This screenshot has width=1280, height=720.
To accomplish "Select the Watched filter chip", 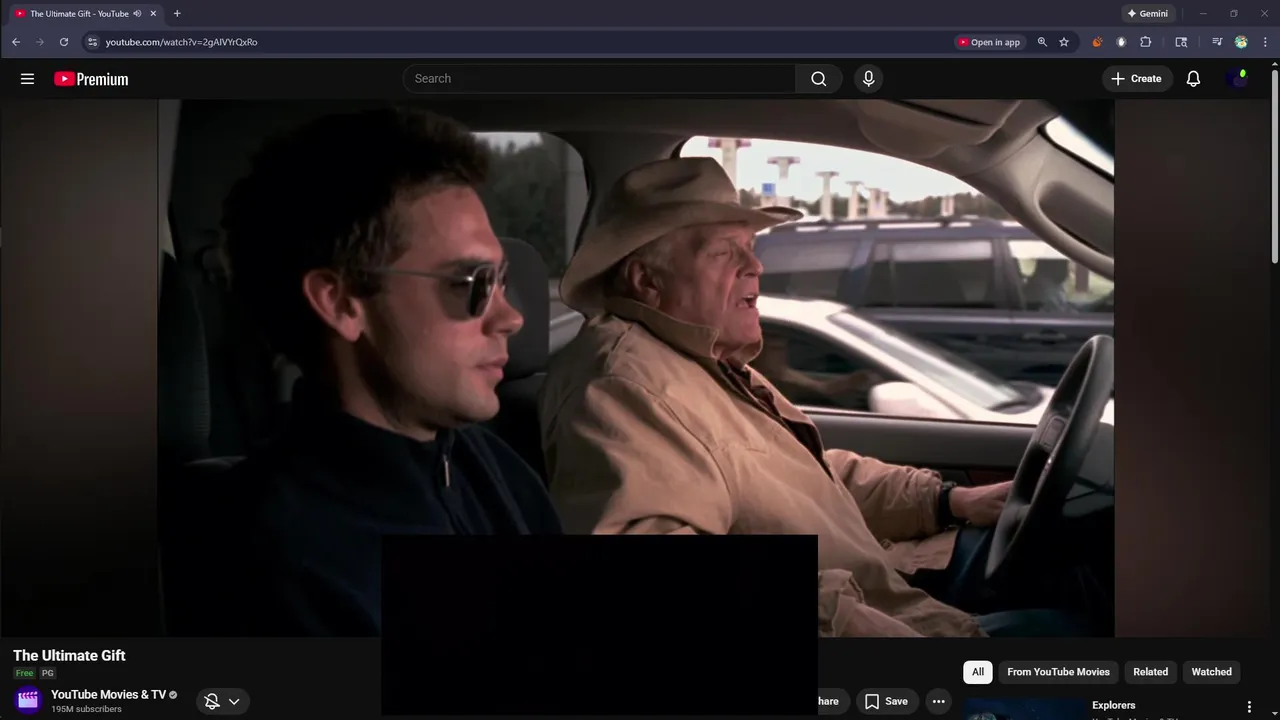I will pos(1211,672).
